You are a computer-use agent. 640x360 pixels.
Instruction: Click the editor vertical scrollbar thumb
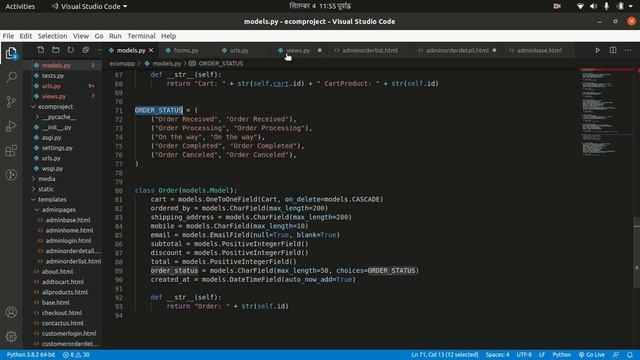point(636,253)
